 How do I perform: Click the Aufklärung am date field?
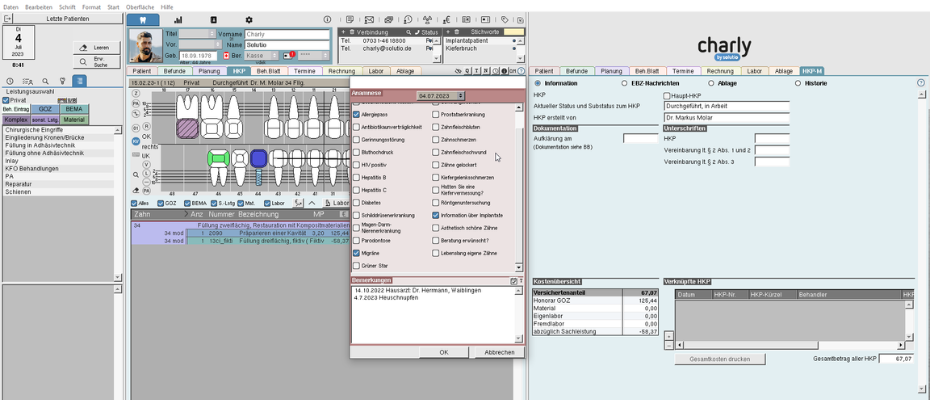click(641, 138)
